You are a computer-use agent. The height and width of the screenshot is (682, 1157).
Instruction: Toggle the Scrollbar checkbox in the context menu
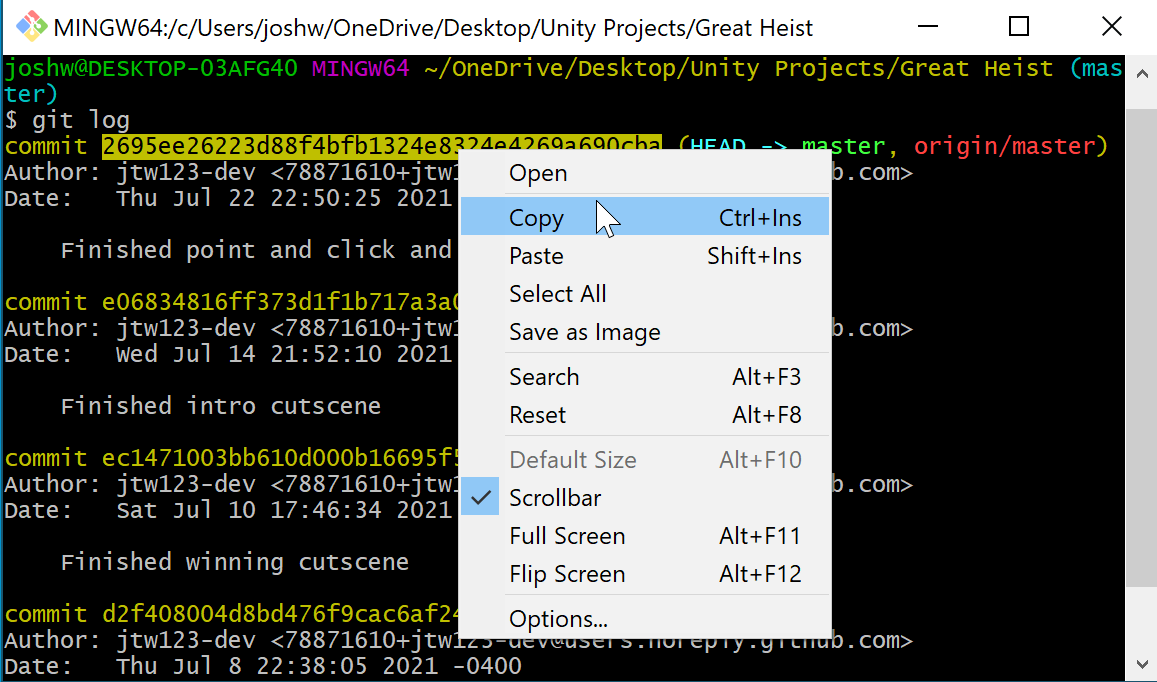point(556,497)
